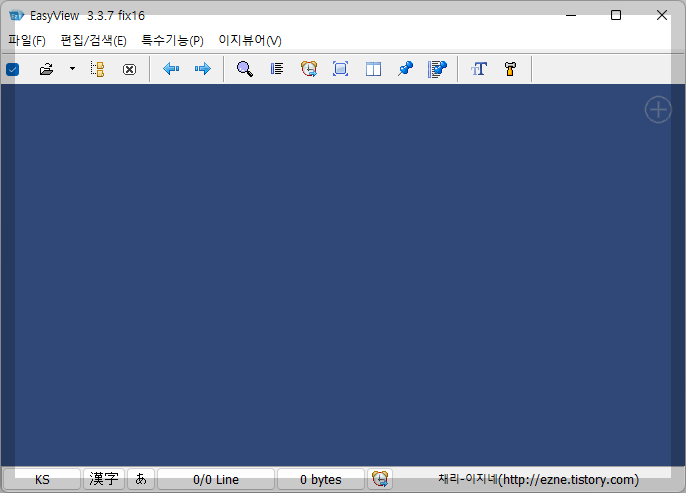Click the 漢字 status bar button
This screenshot has width=686, height=493.
click(104, 479)
